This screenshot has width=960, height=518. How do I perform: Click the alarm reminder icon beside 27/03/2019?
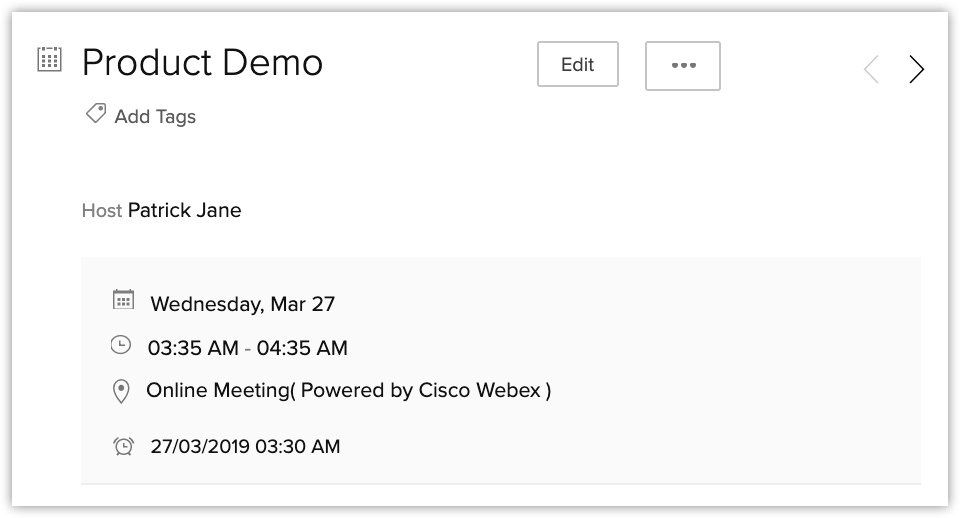(x=124, y=446)
